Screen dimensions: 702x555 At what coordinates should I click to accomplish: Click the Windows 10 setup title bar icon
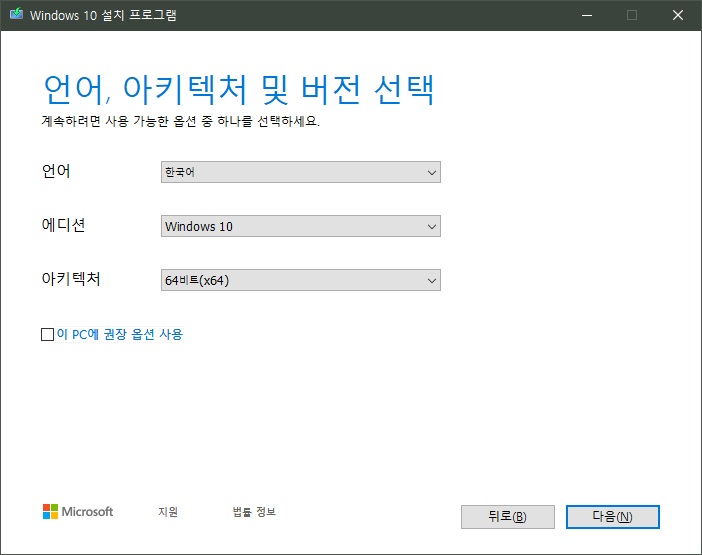click(17, 14)
